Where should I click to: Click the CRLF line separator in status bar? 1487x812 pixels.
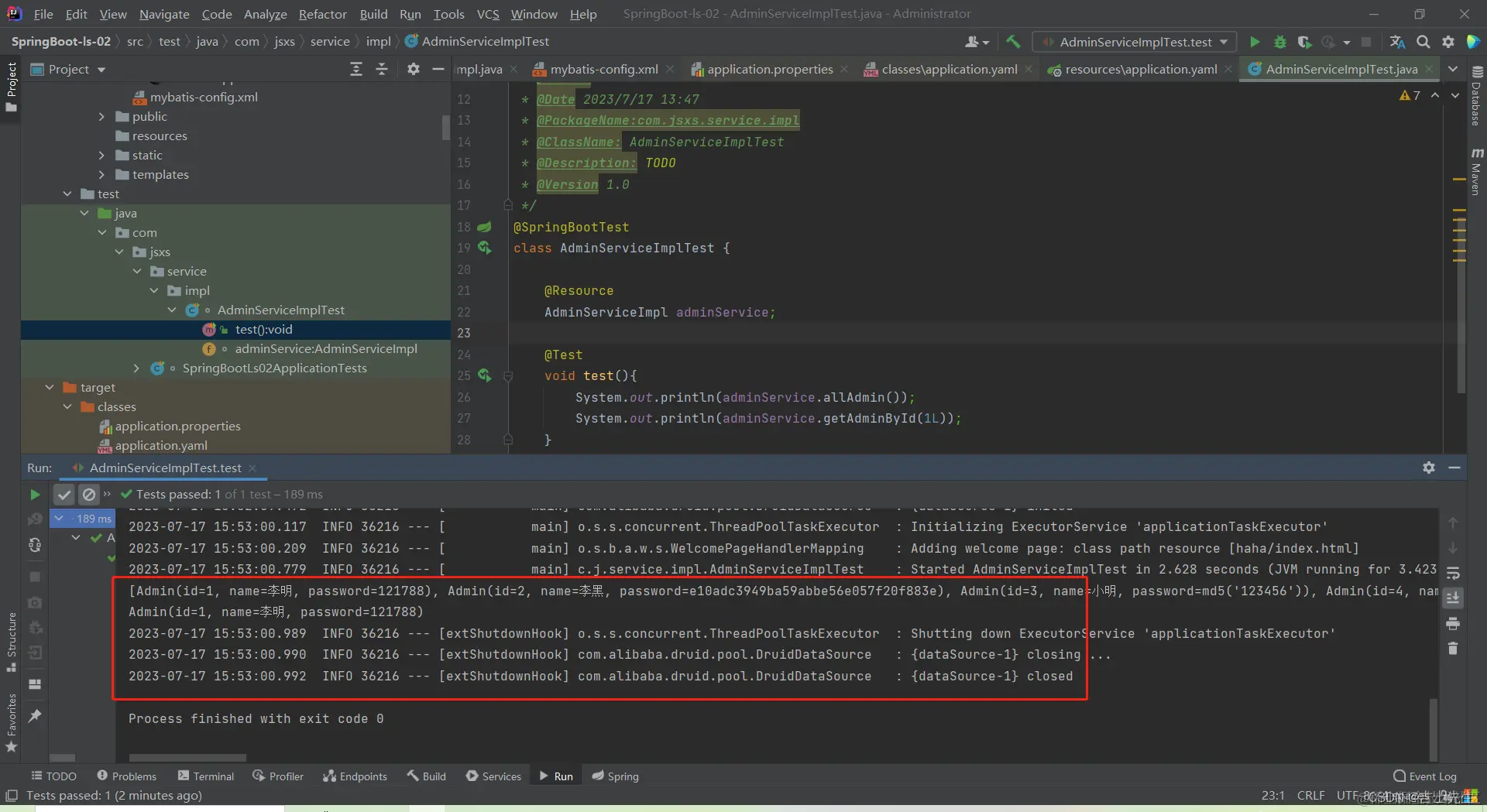[1310, 796]
